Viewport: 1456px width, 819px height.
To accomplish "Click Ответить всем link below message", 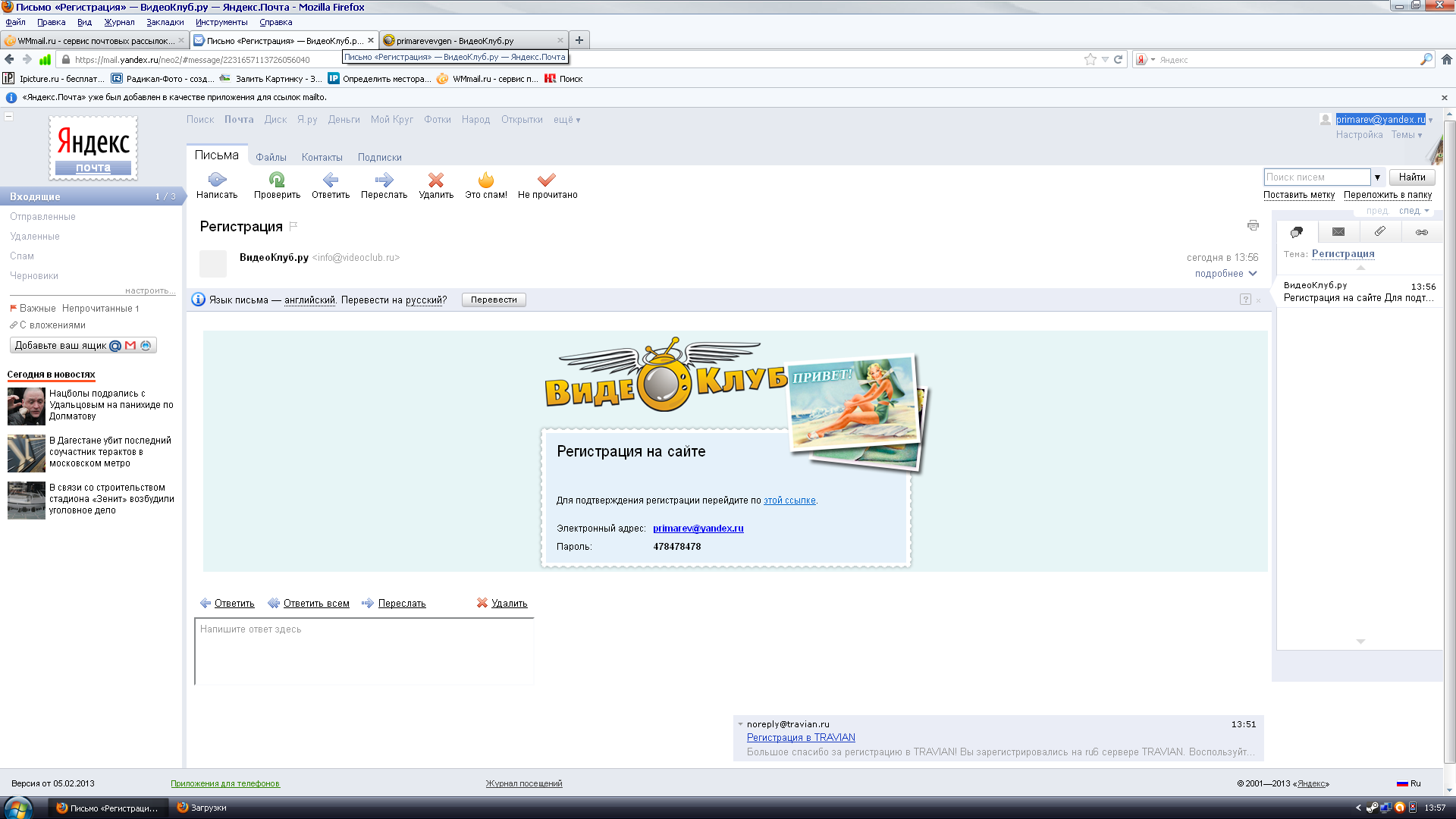I will point(316,604).
